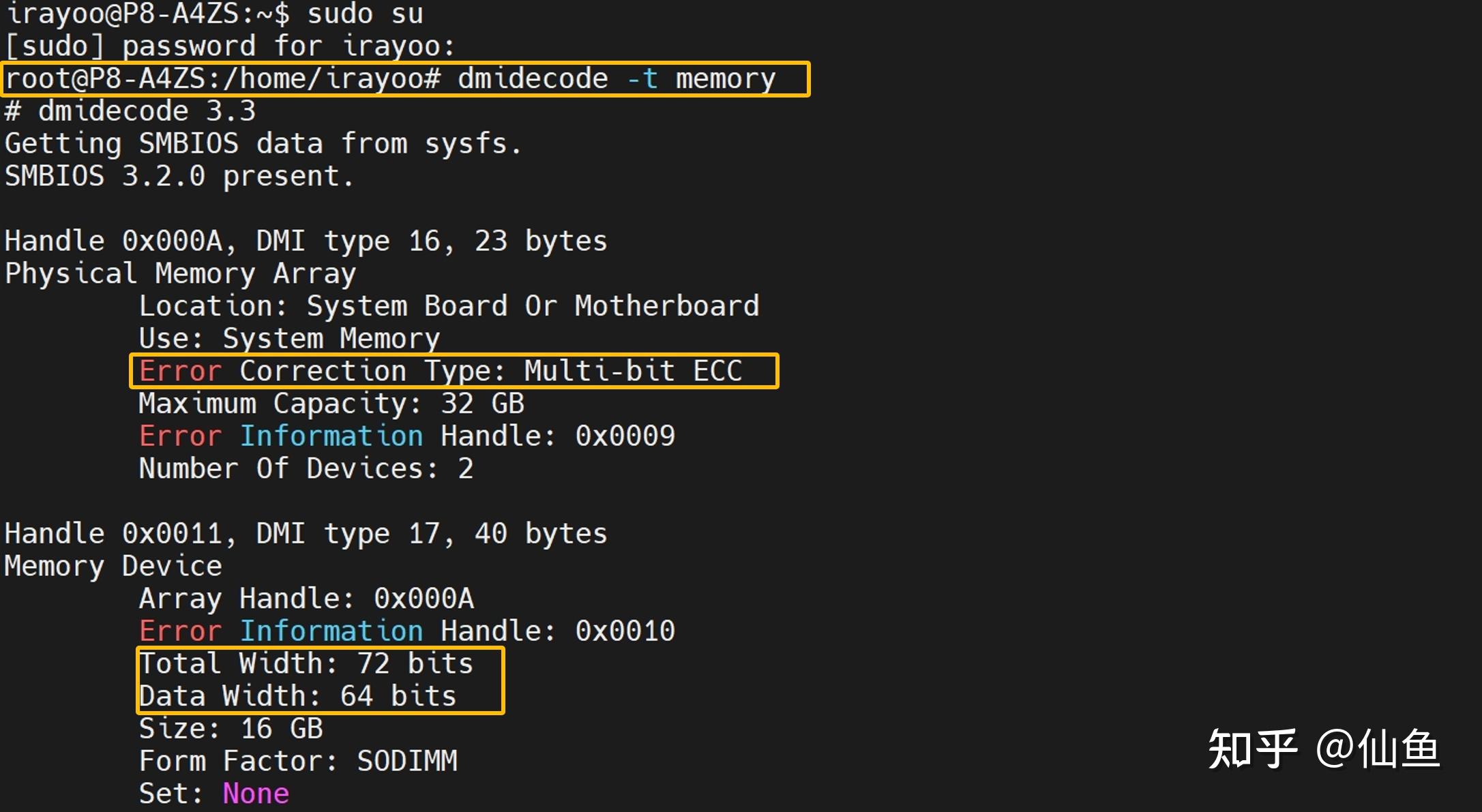The image size is (1482, 812).
Task: Click the sudo su command text
Action: click(x=365, y=14)
